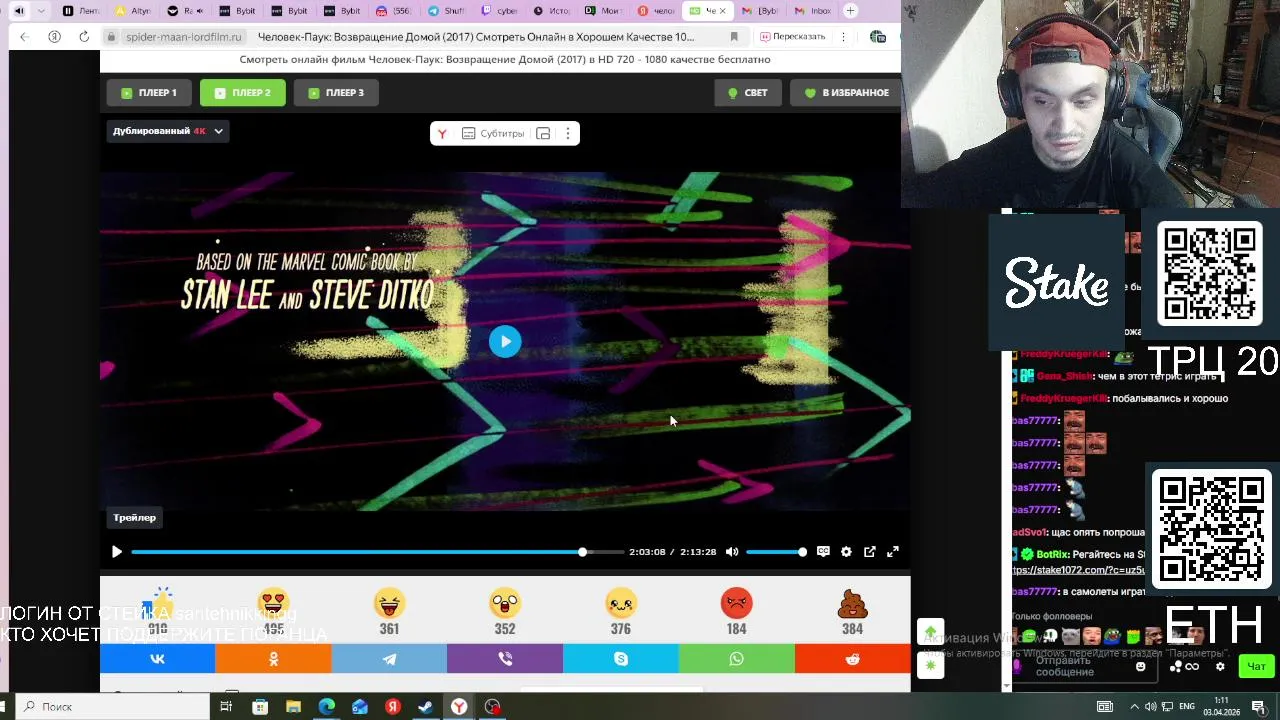Share the page via WhatsApp
This screenshot has width=1280, height=720.
point(737,659)
